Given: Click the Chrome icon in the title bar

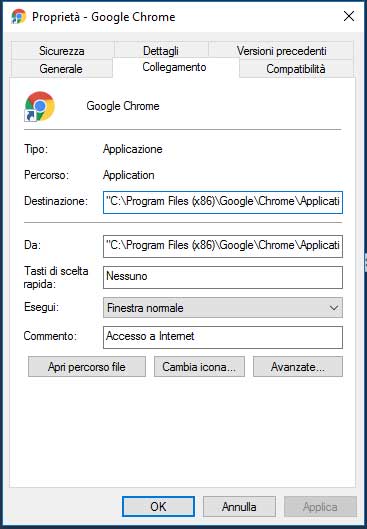Looking at the screenshot, I should [19, 17].
